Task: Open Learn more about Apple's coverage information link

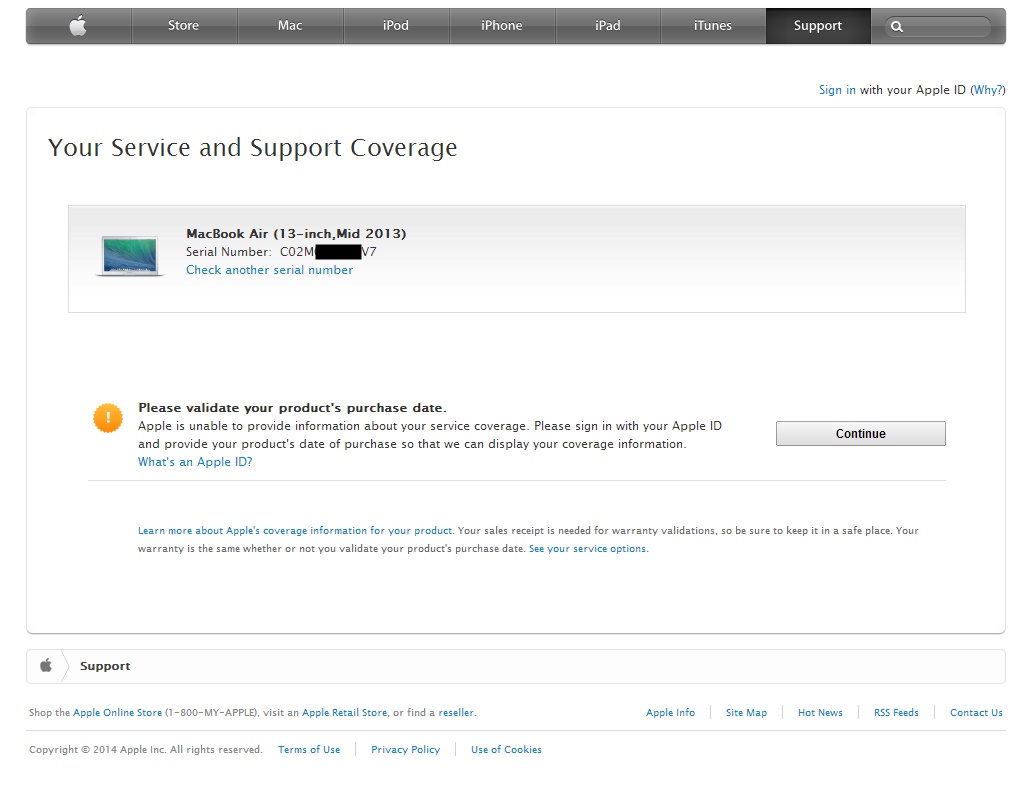Action: pos(295,530)
